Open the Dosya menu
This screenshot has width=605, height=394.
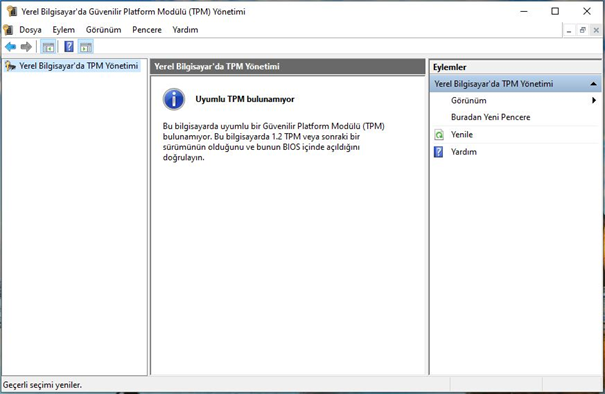[30, 30]
